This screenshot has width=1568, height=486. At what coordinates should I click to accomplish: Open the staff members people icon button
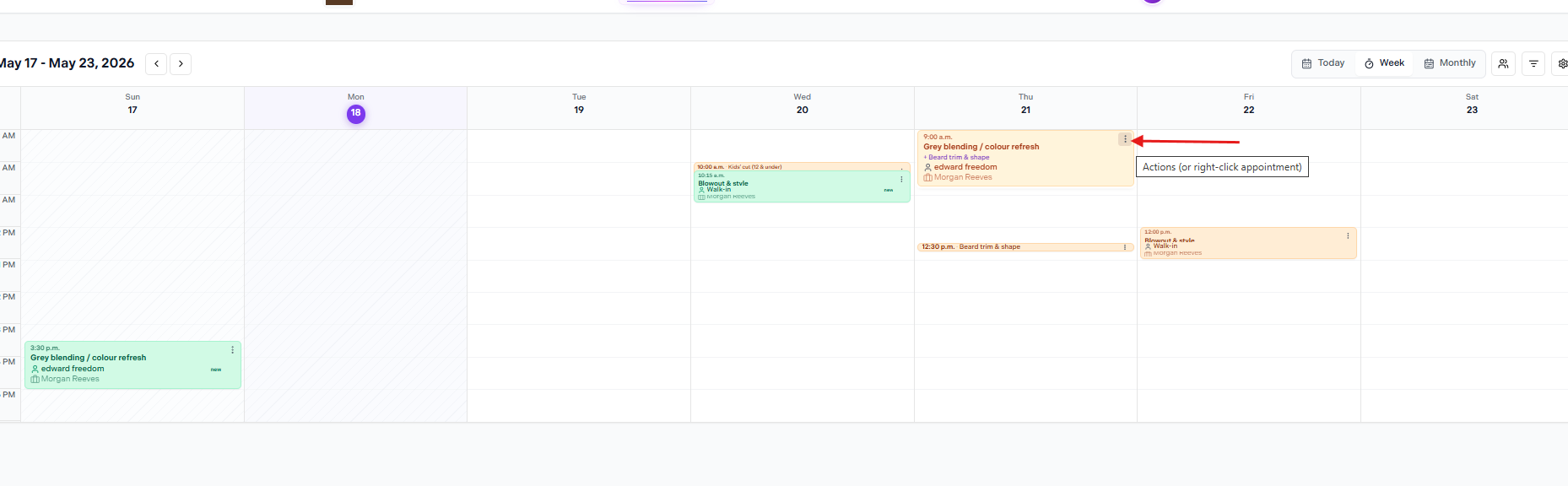pyautogui.click(x=1503, y=63)
